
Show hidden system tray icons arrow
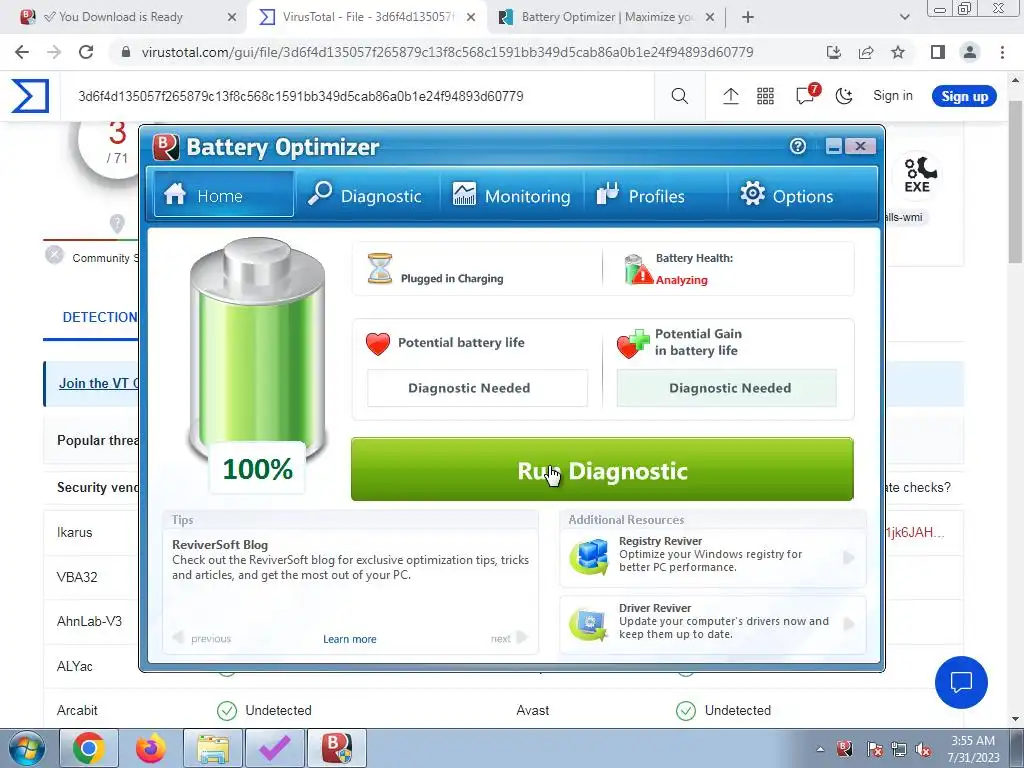(x=820, y=749)
